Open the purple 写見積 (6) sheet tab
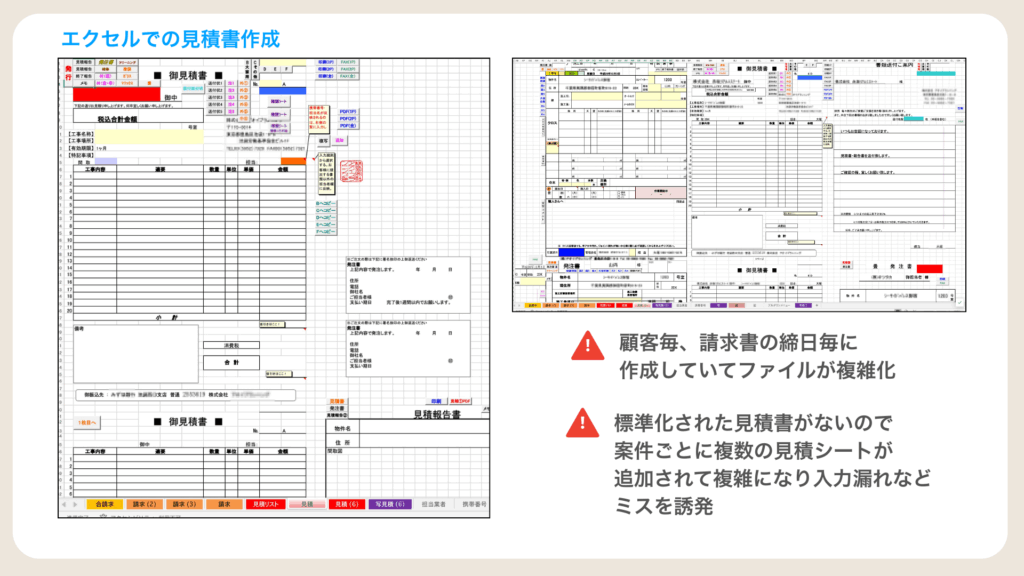Viewport: 1024px width, 576px height. (x=390, y=505)
